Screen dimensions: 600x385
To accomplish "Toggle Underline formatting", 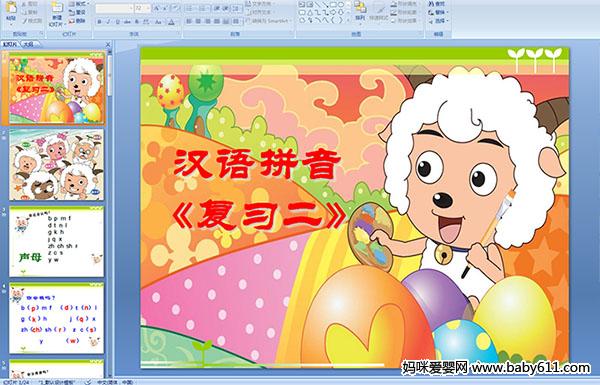I will [117, 22].
